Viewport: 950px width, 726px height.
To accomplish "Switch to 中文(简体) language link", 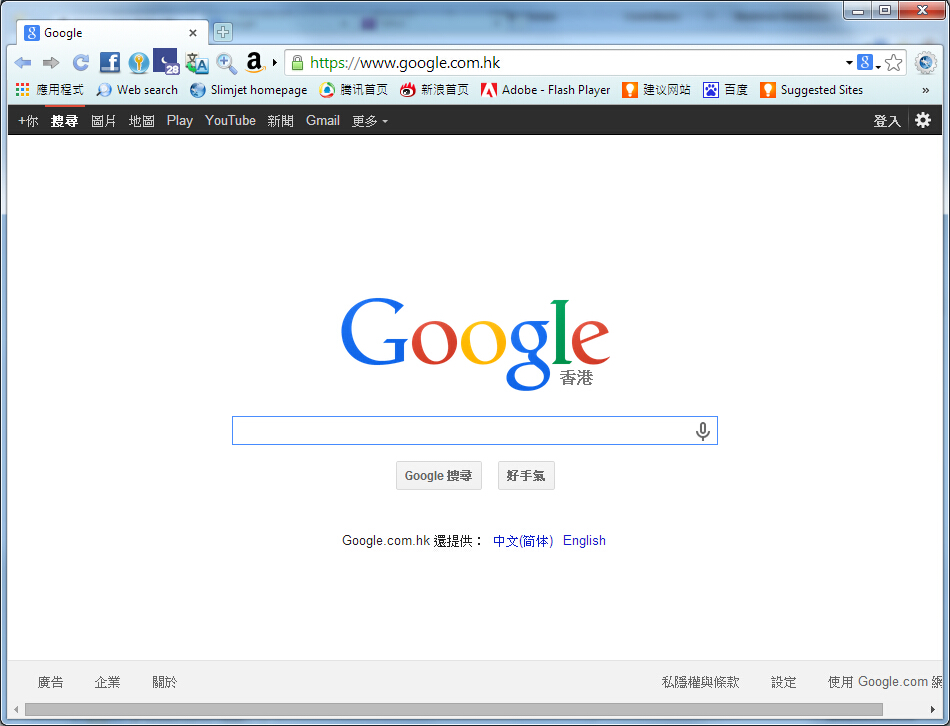I will tap(523, 541).
